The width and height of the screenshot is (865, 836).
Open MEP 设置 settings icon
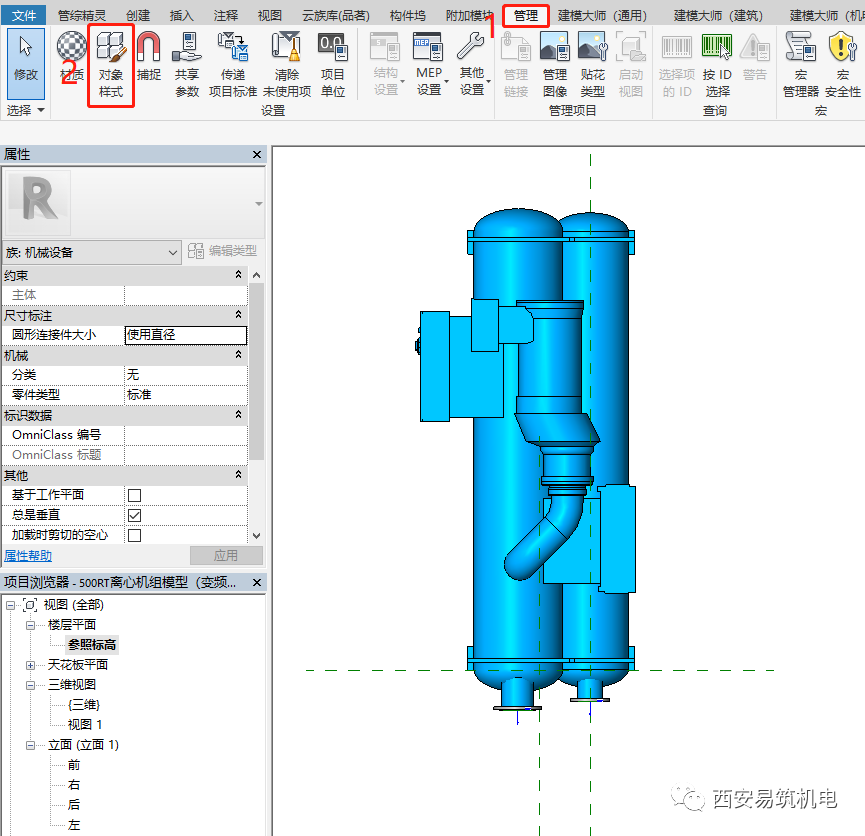[x=428, y=62]
